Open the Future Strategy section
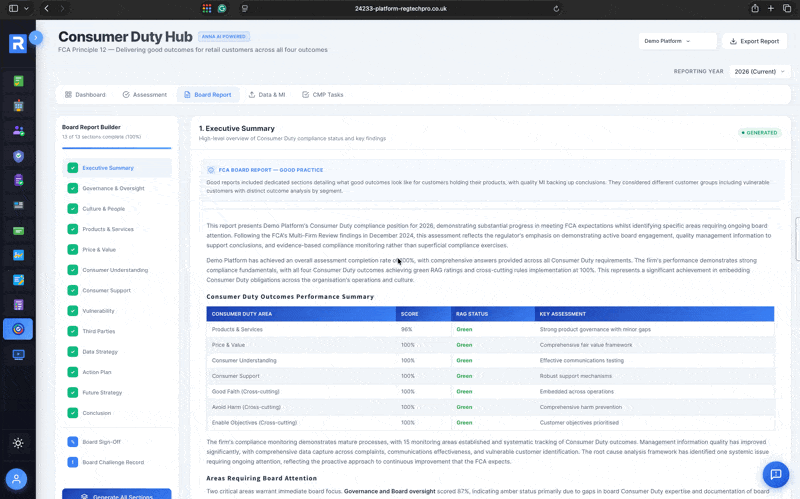800x499 pixels. (x=117, y=392)
